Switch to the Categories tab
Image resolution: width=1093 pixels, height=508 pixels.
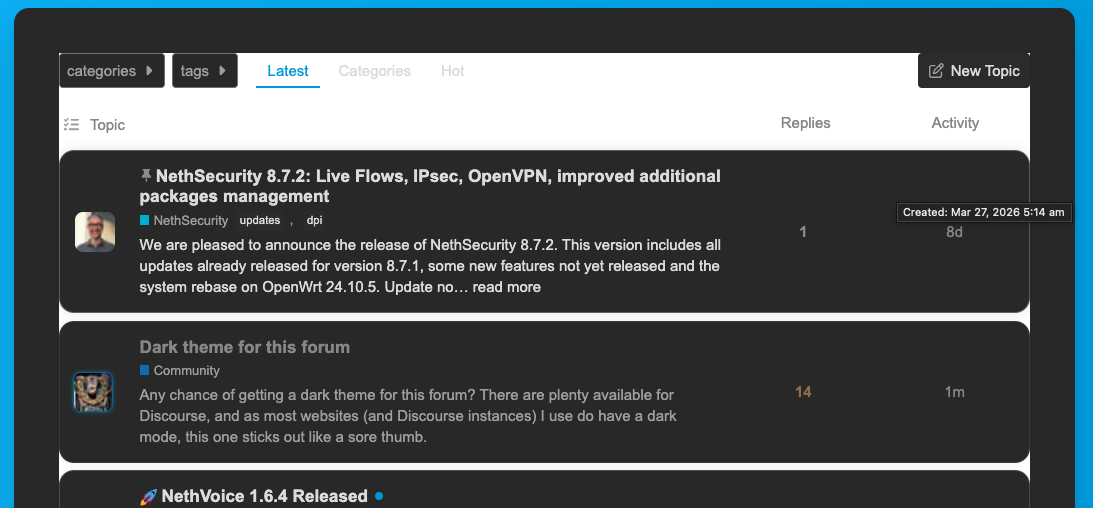click(375, 71)
